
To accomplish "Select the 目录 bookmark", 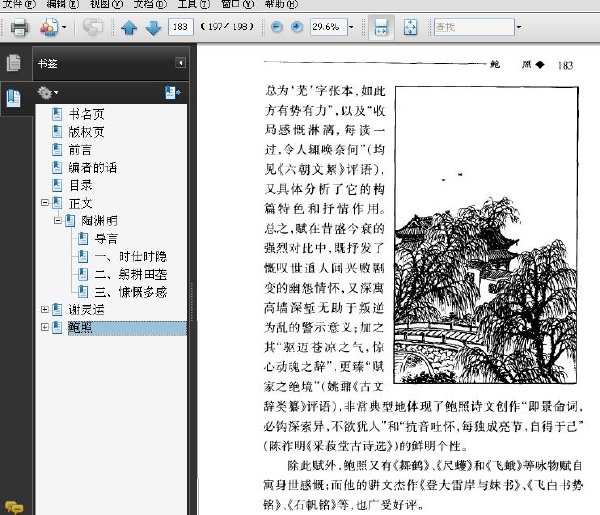I will pyautogui.click(x=80, y=185).
